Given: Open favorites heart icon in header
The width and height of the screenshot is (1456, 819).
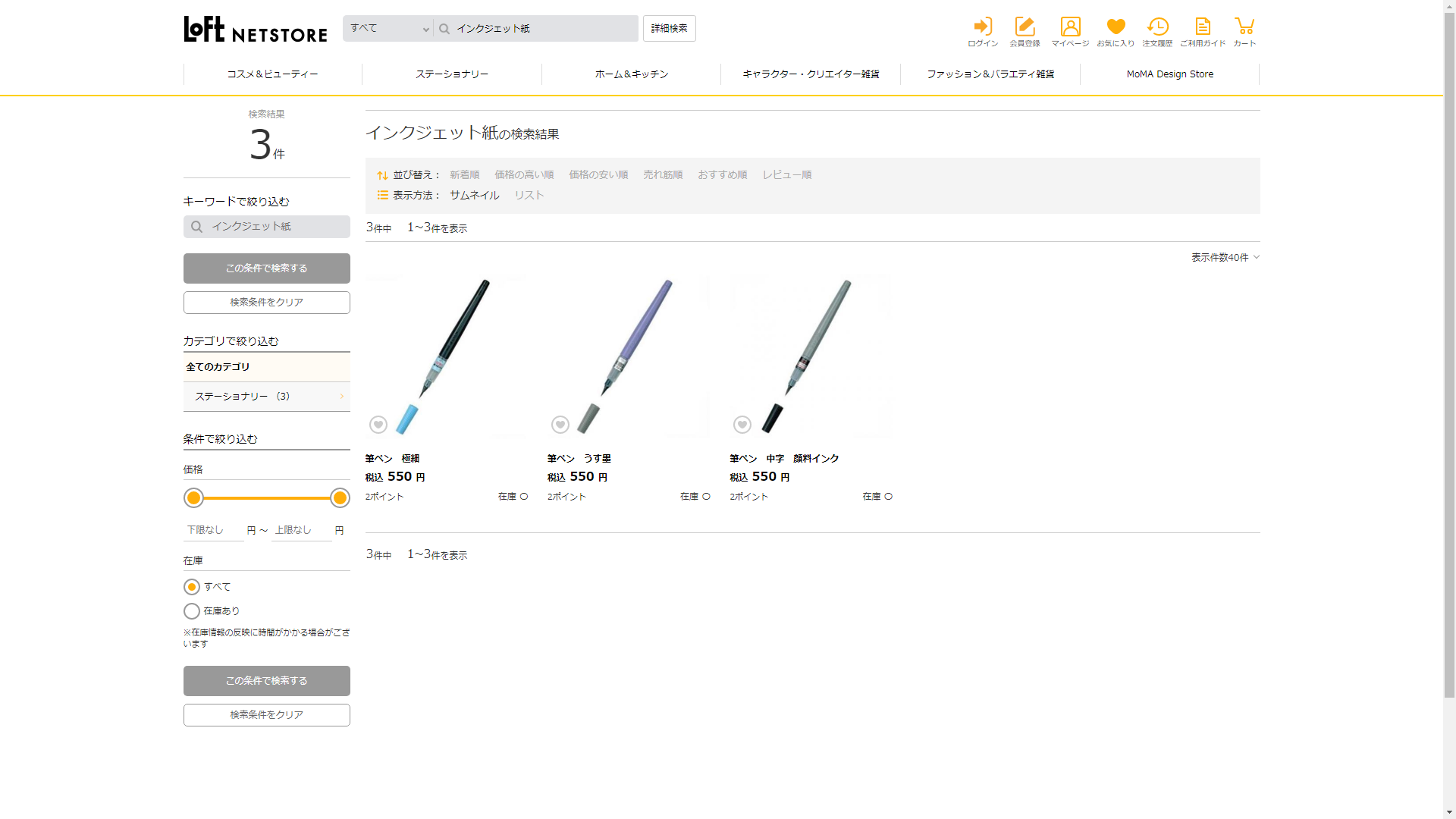Looking at the screenshot, I should tap(1116, 27).
